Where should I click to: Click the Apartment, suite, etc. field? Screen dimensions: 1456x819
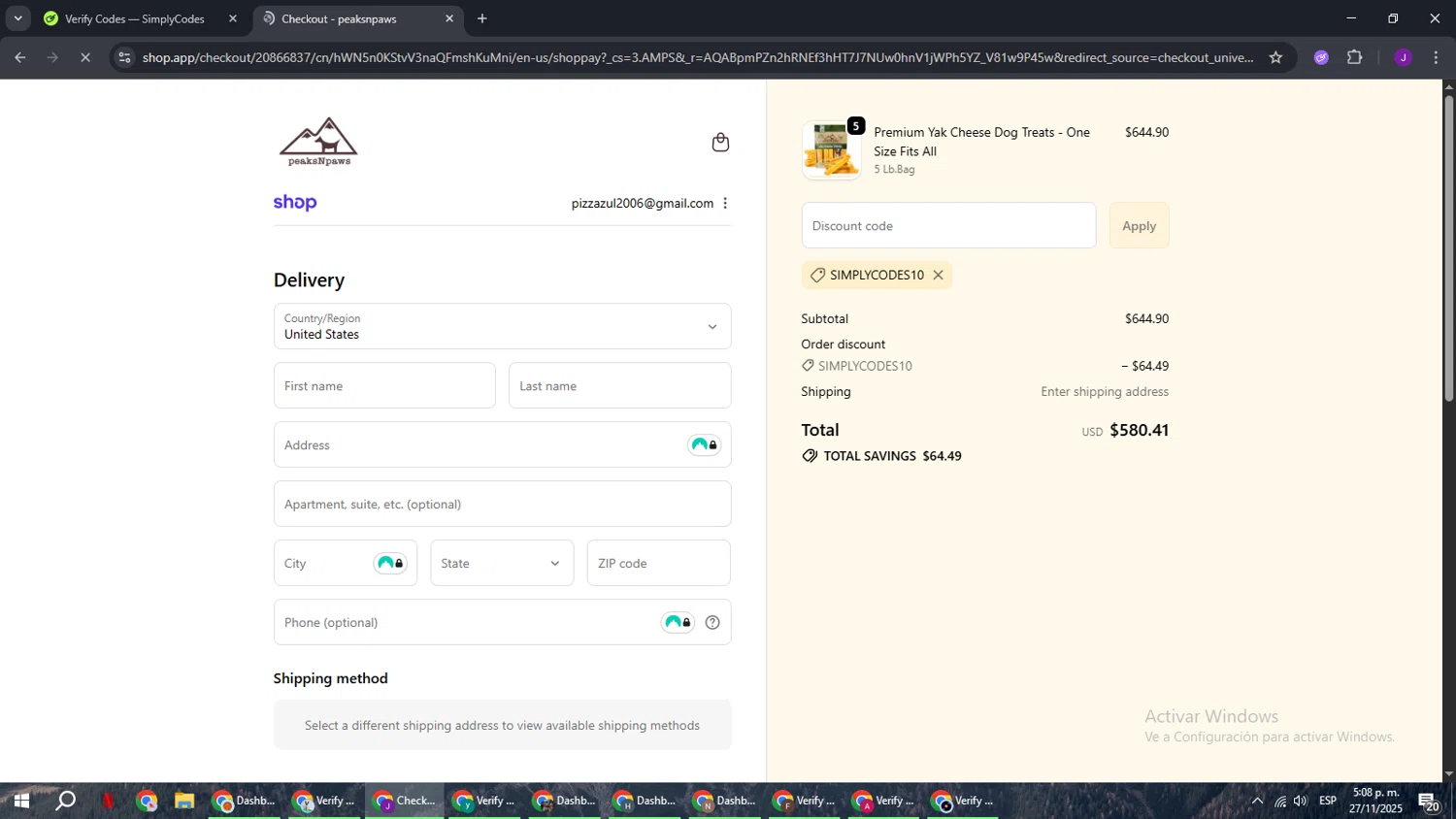tap(502, 504)
